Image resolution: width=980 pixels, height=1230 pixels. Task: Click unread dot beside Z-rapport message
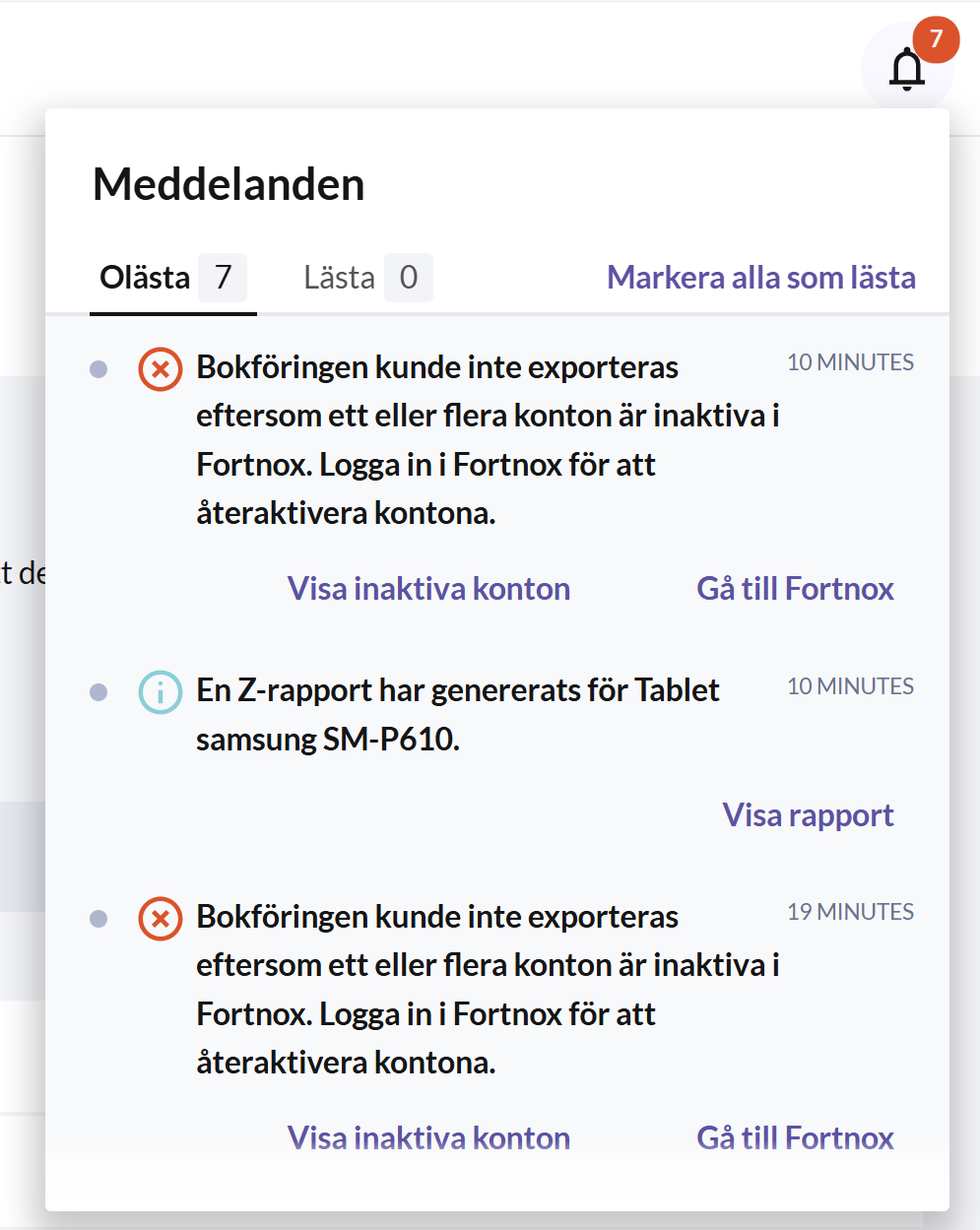tap(98, 692)
